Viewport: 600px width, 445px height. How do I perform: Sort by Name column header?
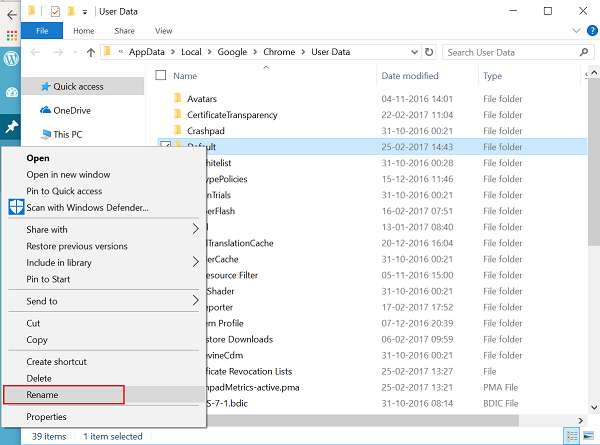[x=185, y=76]
